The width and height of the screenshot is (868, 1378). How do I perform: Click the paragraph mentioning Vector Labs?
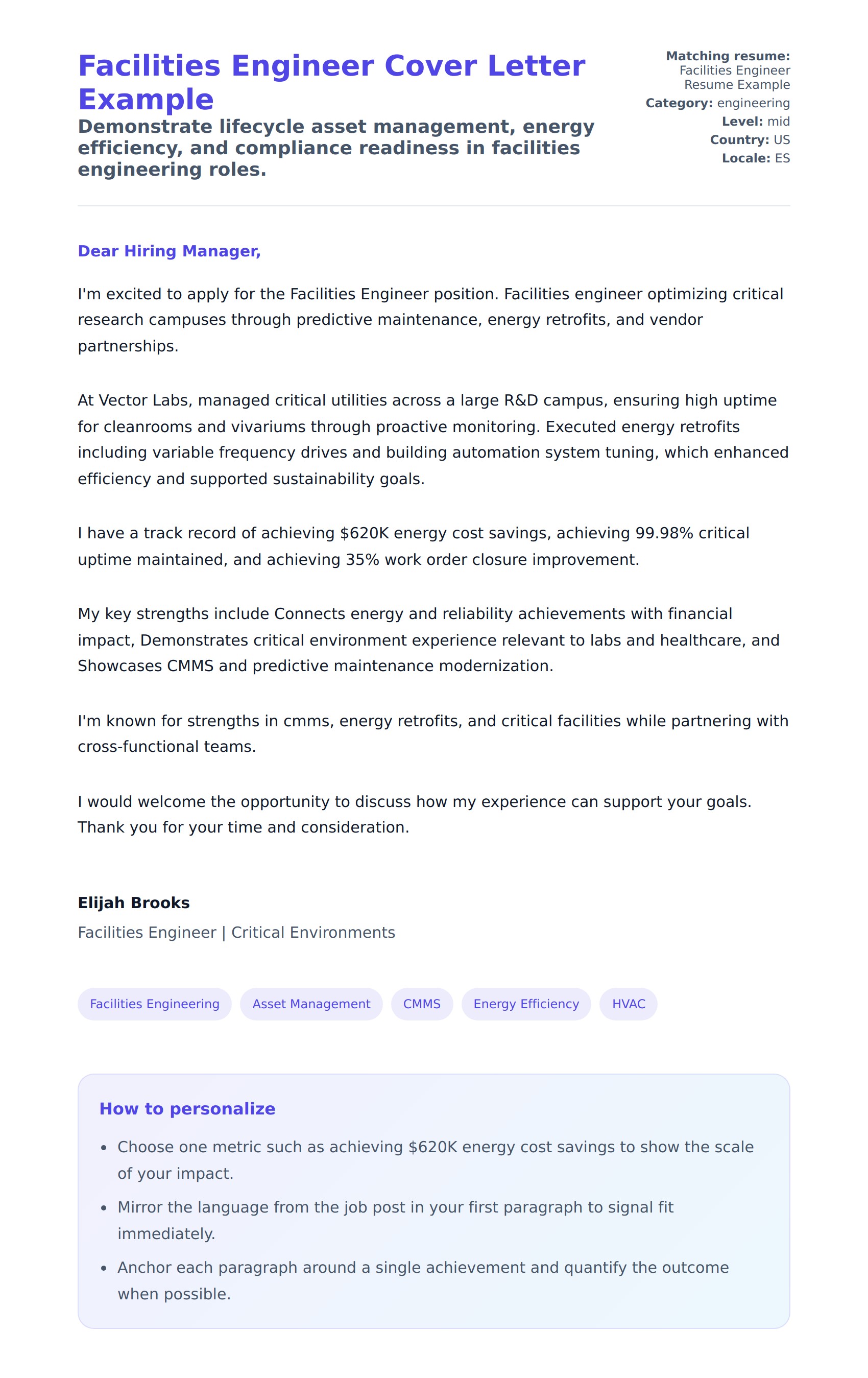pos(432,439)
